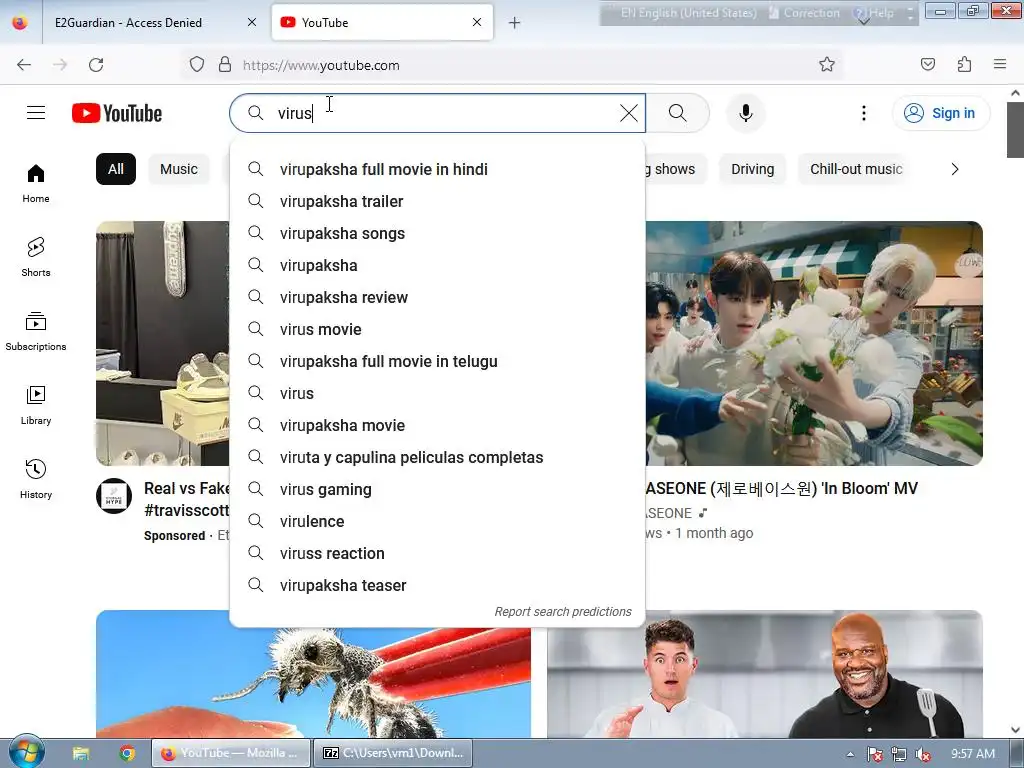
Task: Choose suggestion viruta y capulina peliculas completas
Action: click(x=438, y=457)
